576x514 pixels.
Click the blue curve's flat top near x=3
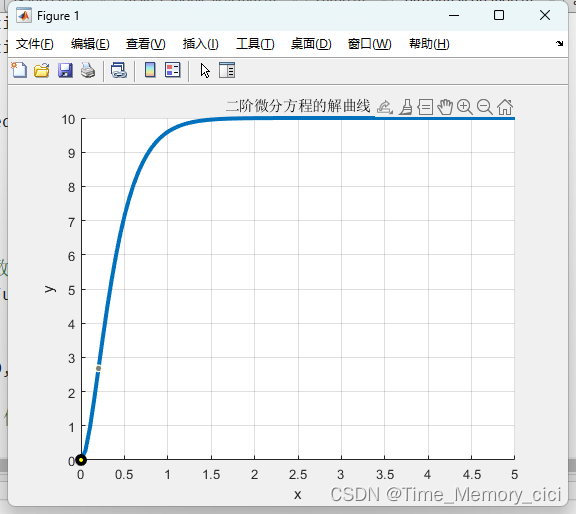tap(341, 118)
